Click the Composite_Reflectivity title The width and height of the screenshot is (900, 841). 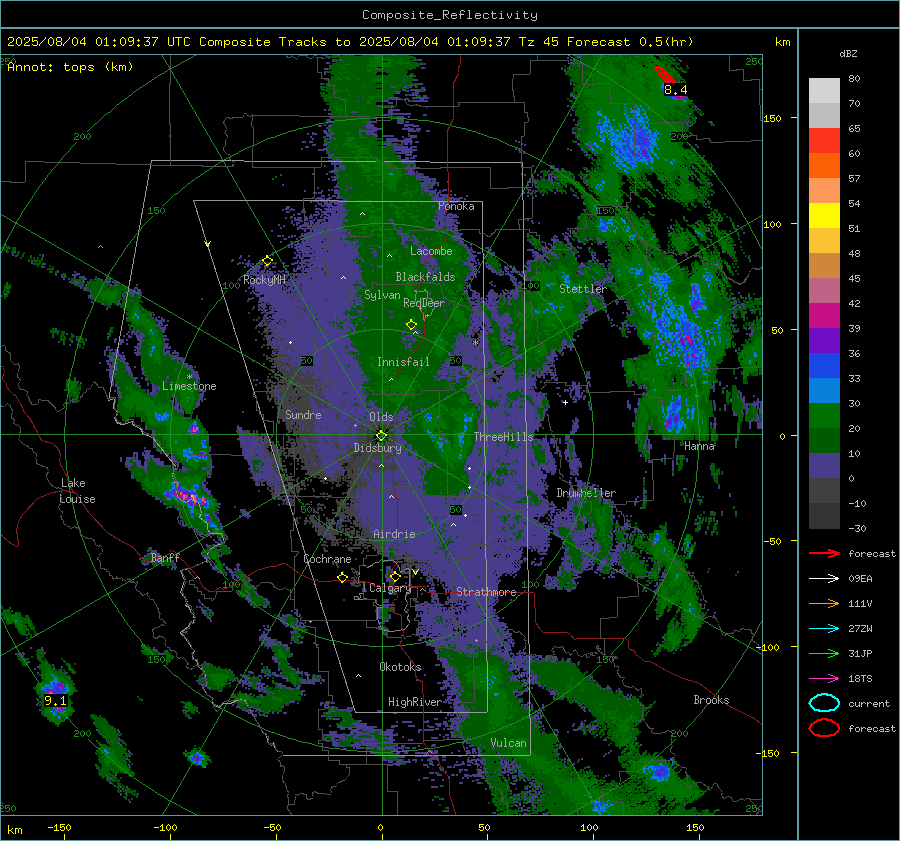[450, 15]
